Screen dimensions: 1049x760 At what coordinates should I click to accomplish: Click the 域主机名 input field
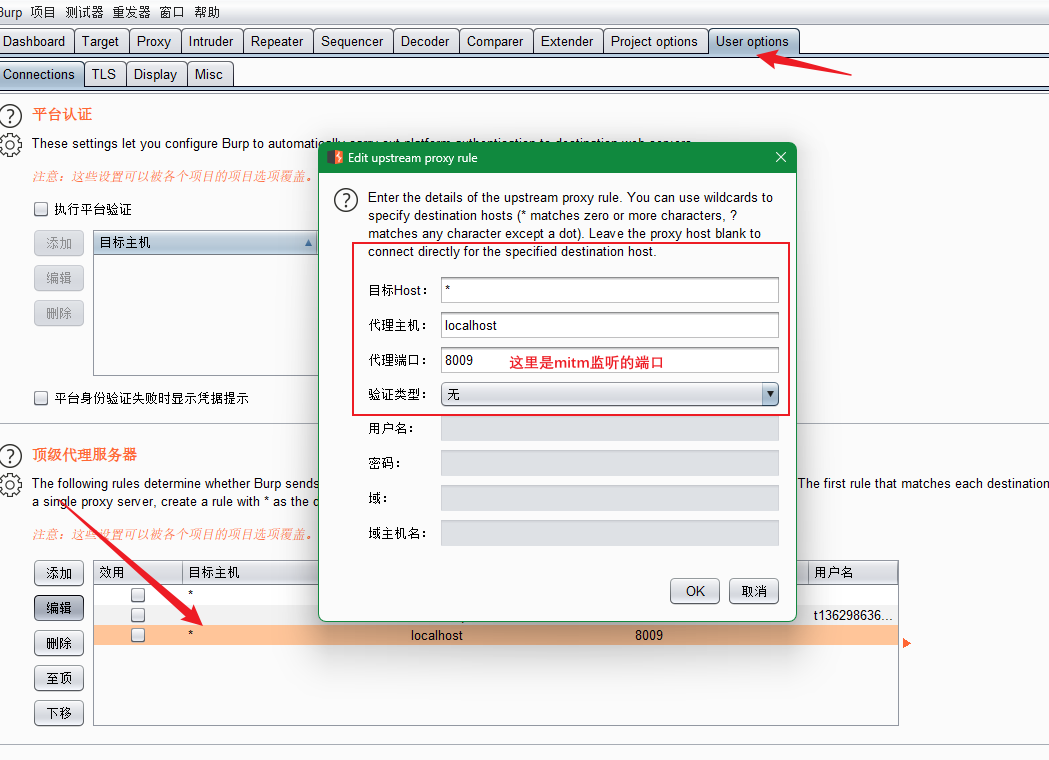(x=609, y=533)
